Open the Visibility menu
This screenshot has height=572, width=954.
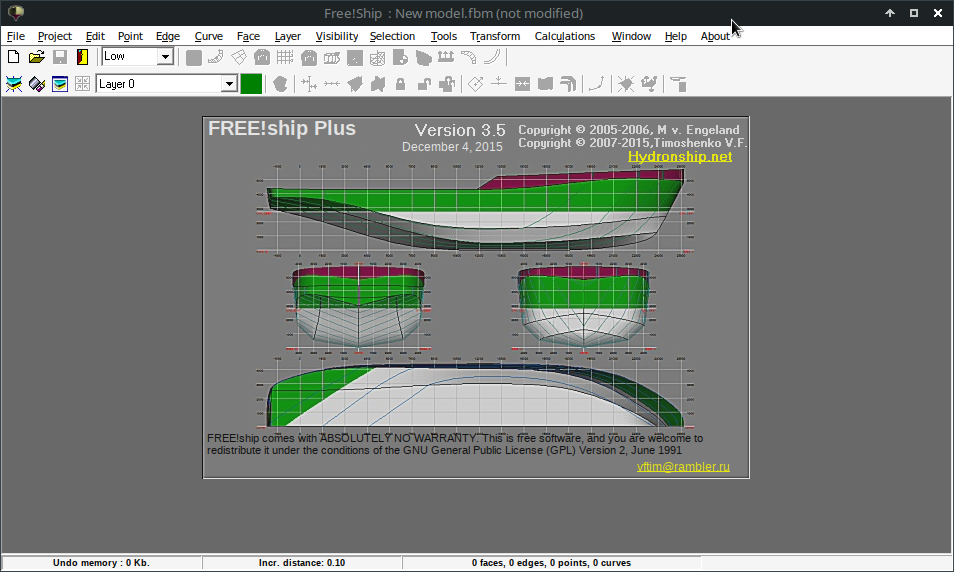(337, 36)
